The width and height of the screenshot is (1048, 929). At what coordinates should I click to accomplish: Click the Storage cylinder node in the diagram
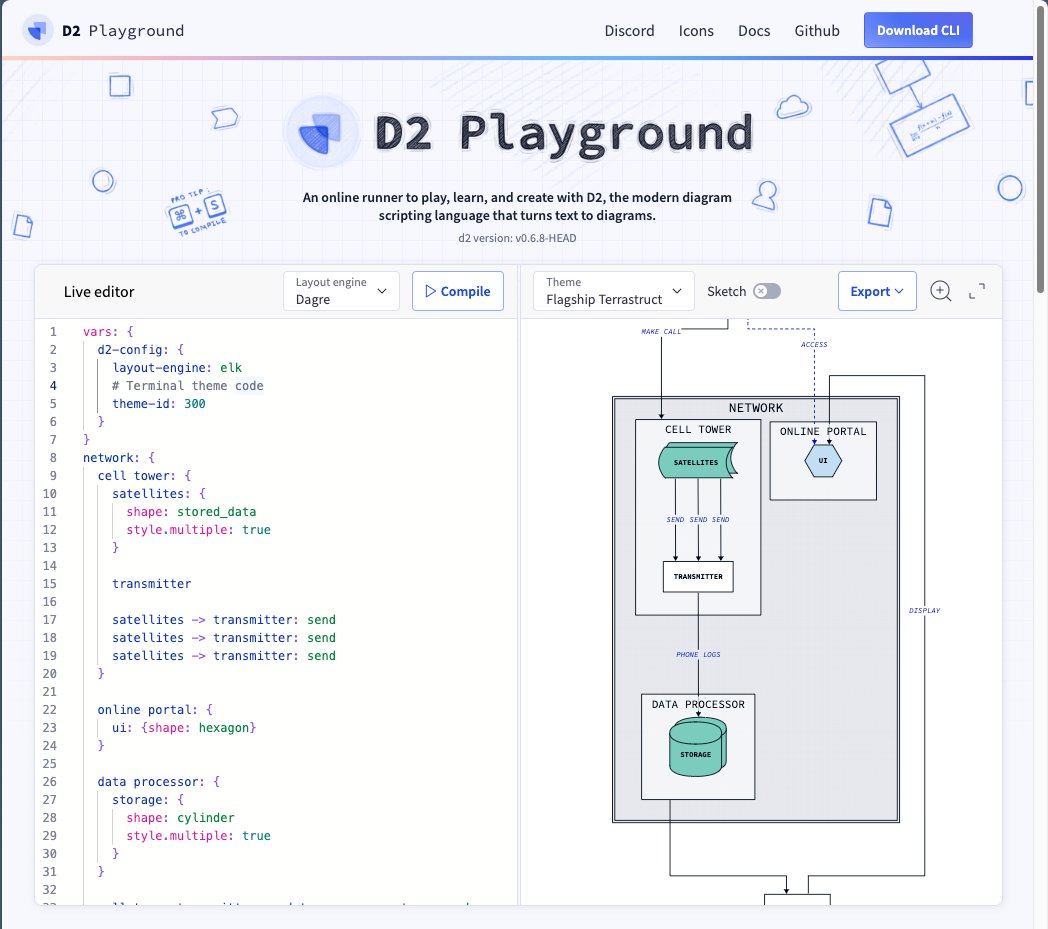[x=698, y=747]
